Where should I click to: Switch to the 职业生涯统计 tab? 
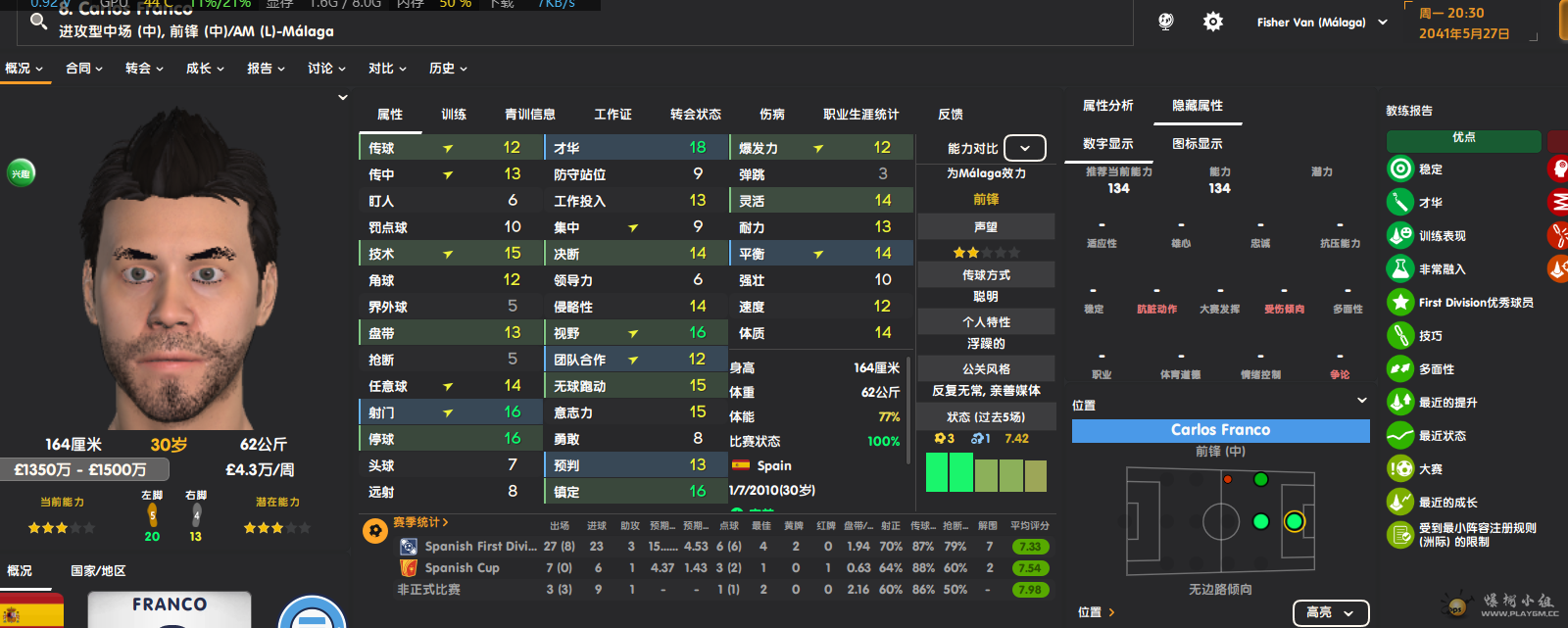point(861,115)
